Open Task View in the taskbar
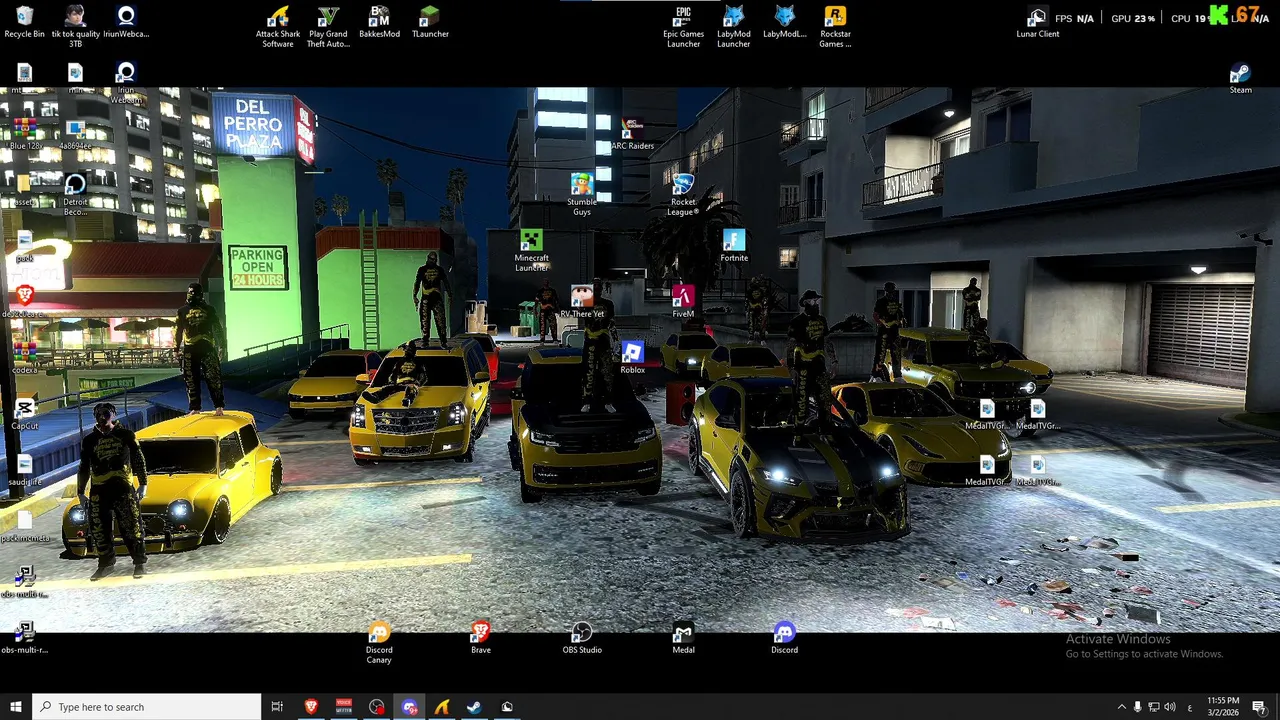Screen dimensions: 1280x720 277,707
